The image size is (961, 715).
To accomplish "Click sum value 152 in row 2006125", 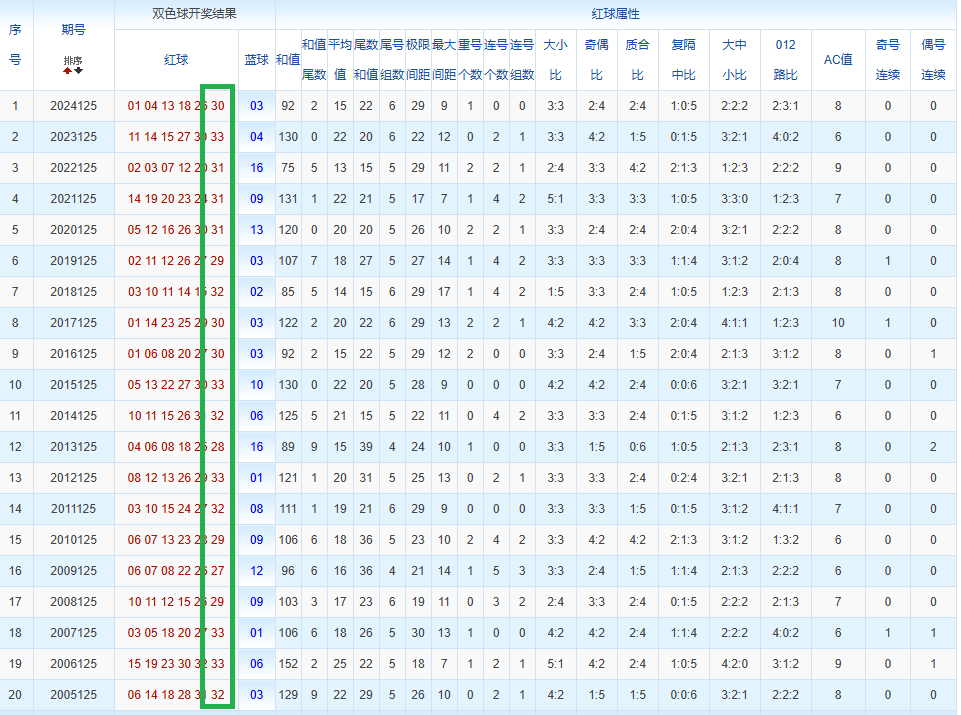I will 288,664.
